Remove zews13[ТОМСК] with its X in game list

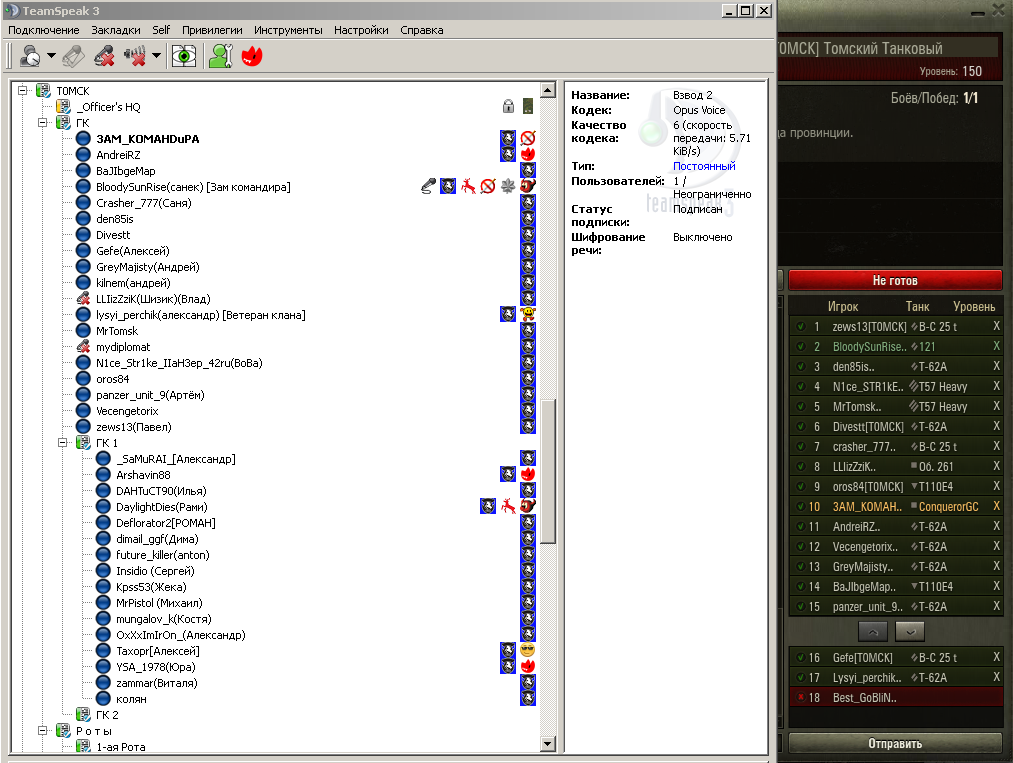(x=996, y=326)
